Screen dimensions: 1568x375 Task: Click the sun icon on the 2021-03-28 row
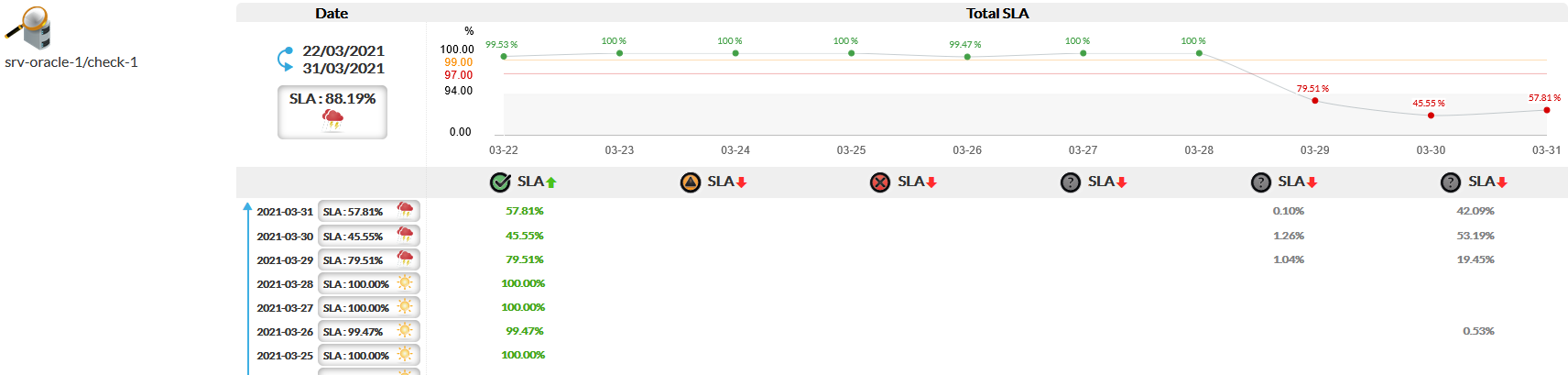[405, 283]
